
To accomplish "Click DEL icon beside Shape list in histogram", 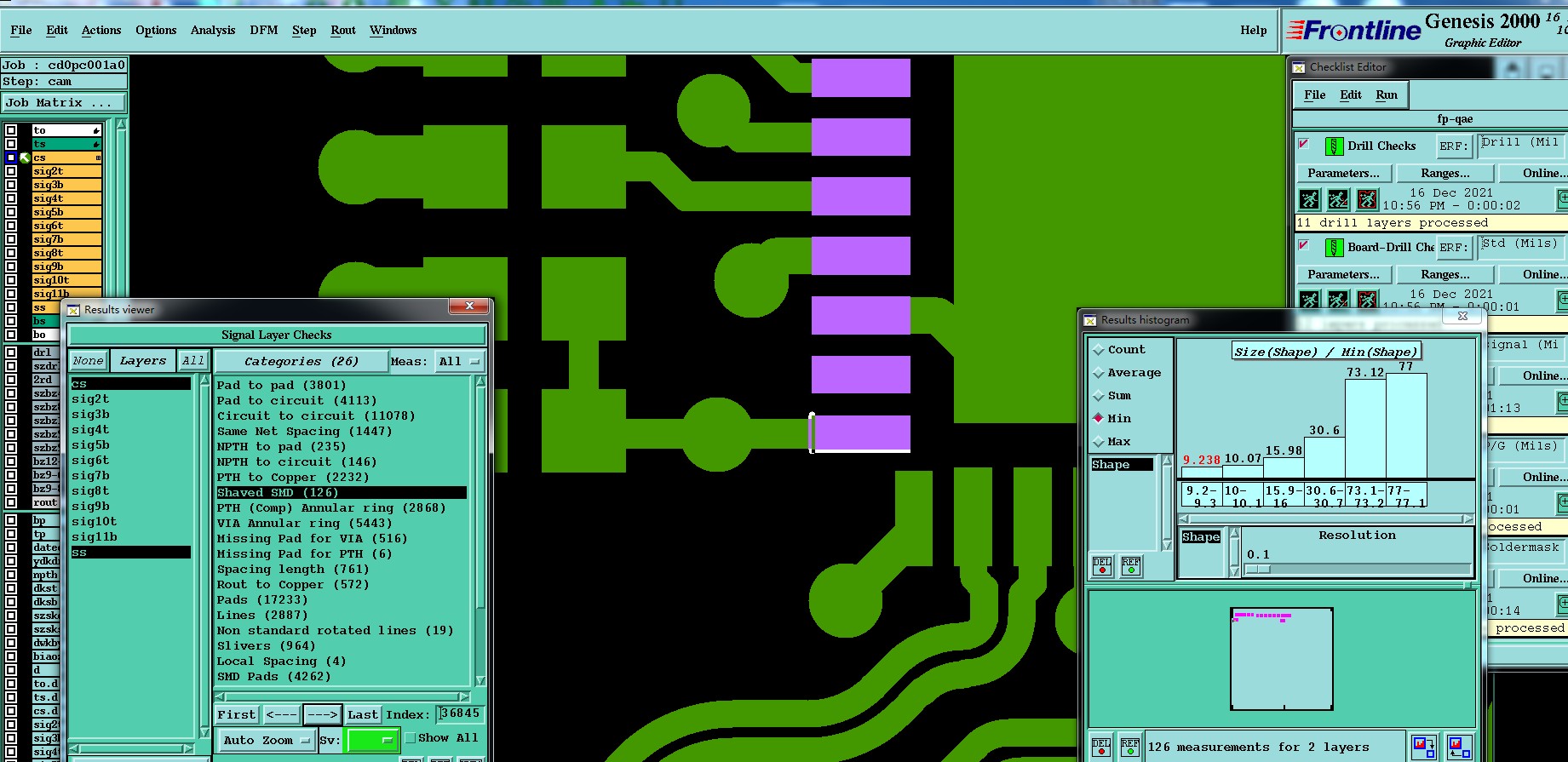I will 1102,565.
